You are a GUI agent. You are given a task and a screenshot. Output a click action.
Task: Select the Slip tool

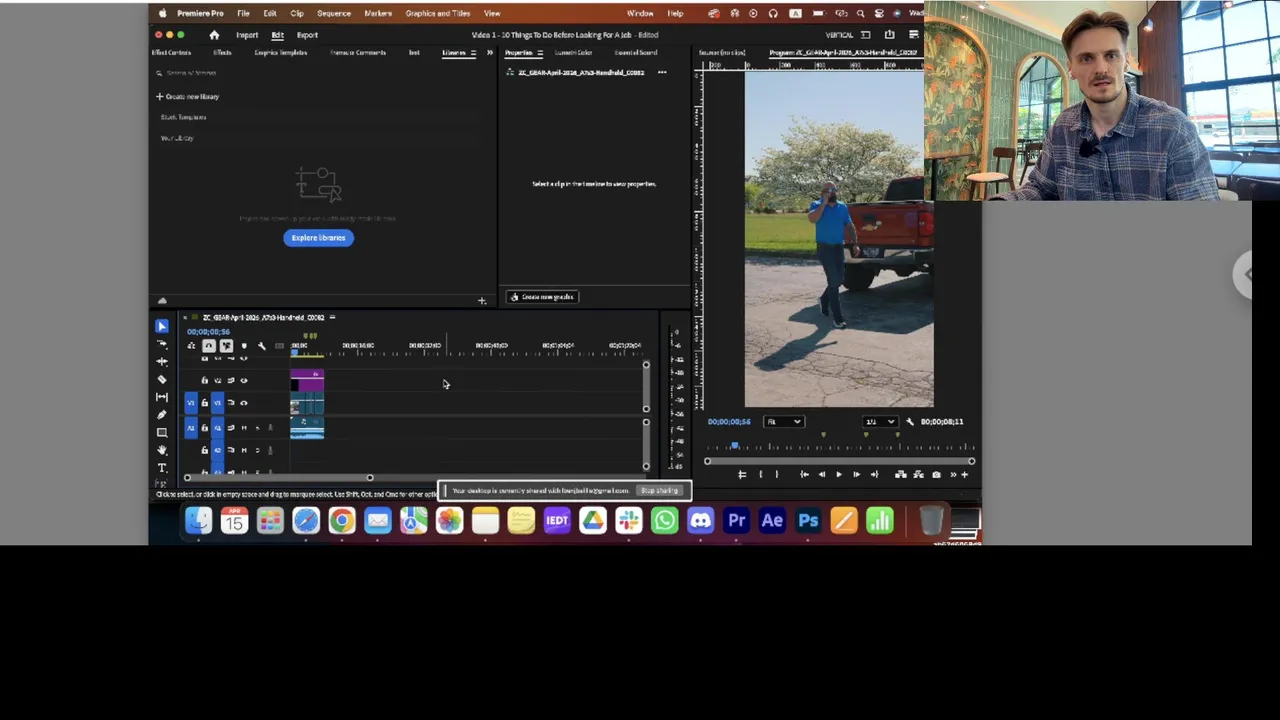pos(162,397)
